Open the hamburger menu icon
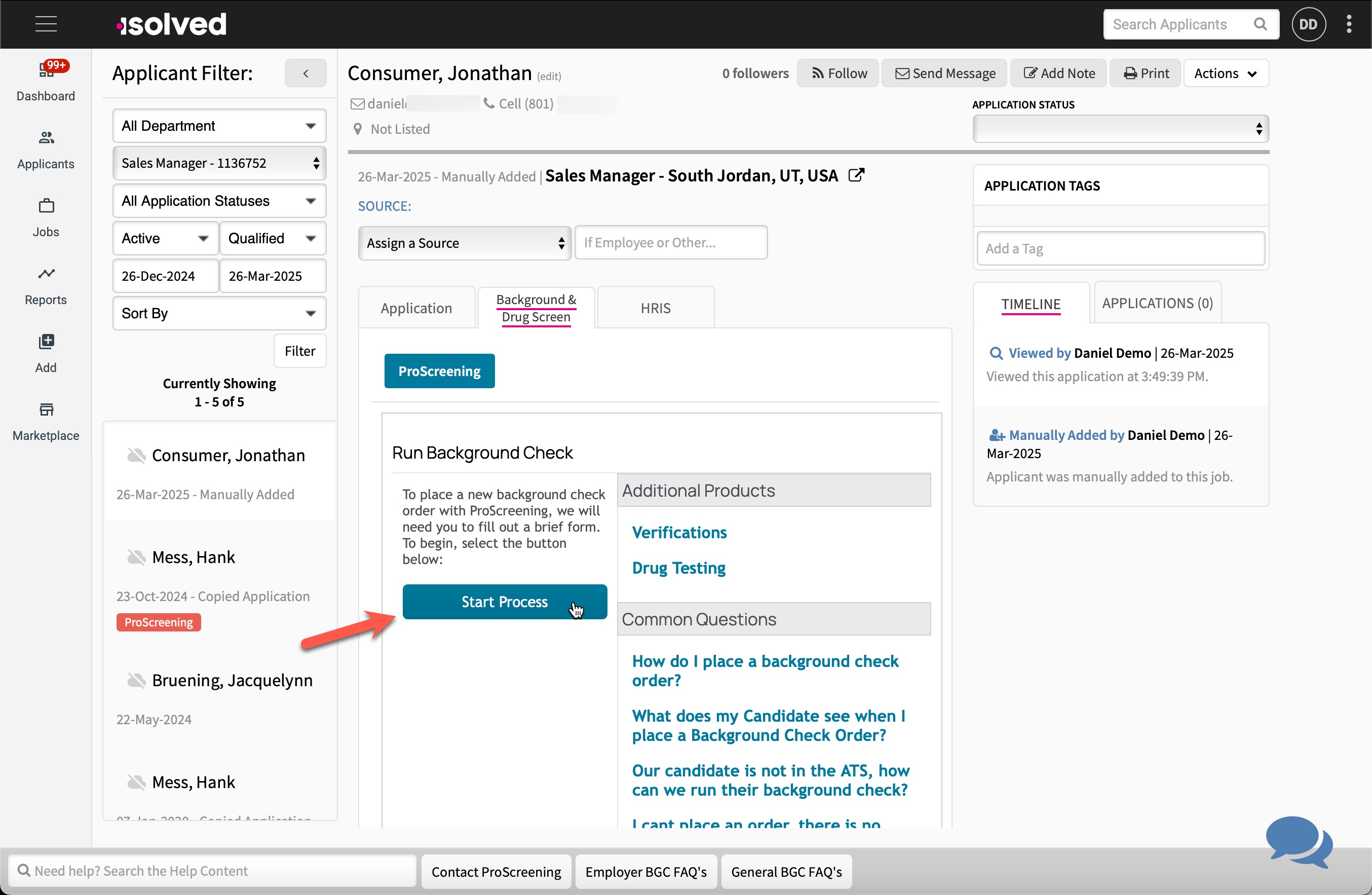This screenshot has height=895, width=1372. click(x=46, y=24)
